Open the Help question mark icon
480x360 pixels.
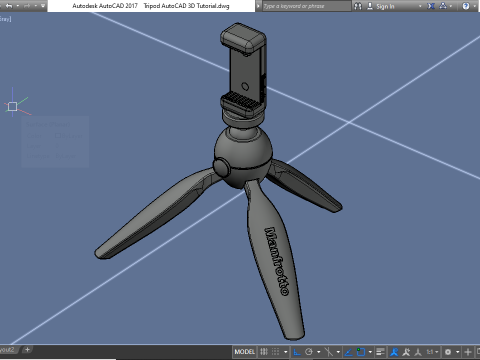(x=466, y=6)
